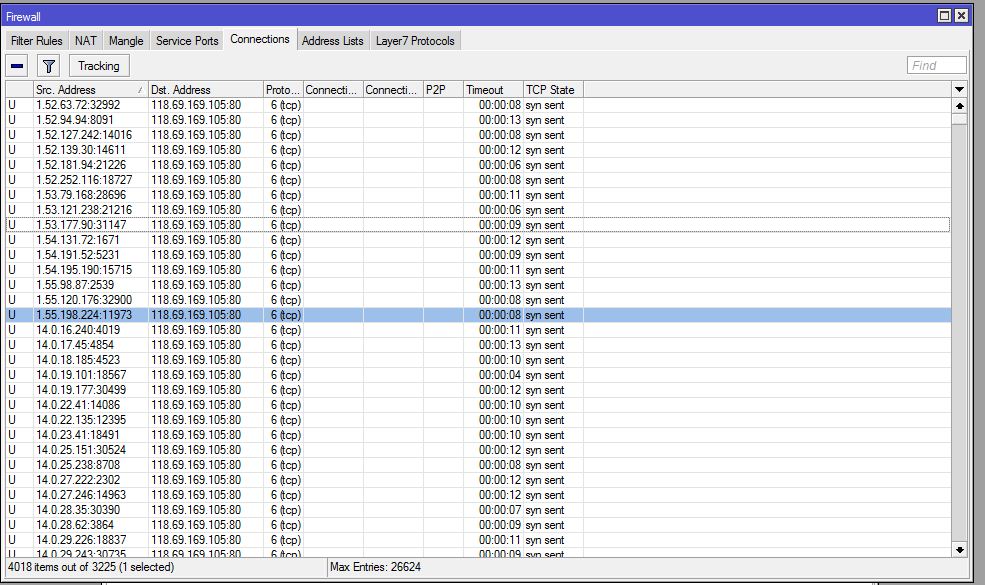
Task: Select row with source 14.0.19.177:30499
Action: 478,390
